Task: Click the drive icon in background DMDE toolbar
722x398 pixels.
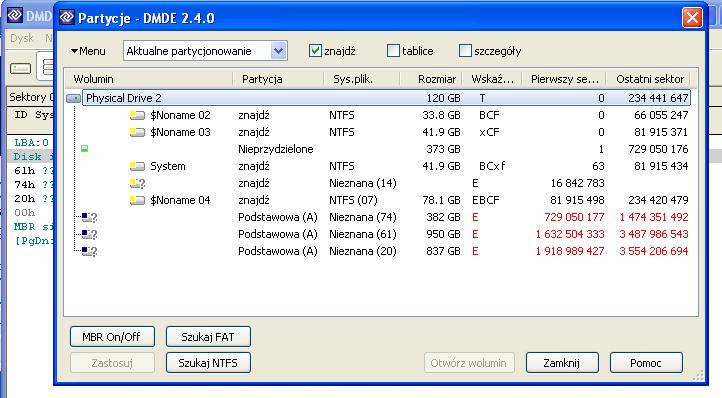Action: 21,69
